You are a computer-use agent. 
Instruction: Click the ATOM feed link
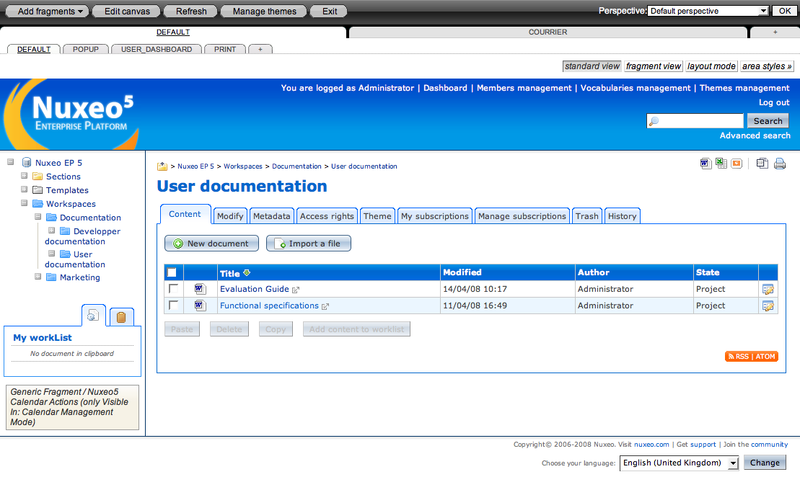tap(765, 357)
